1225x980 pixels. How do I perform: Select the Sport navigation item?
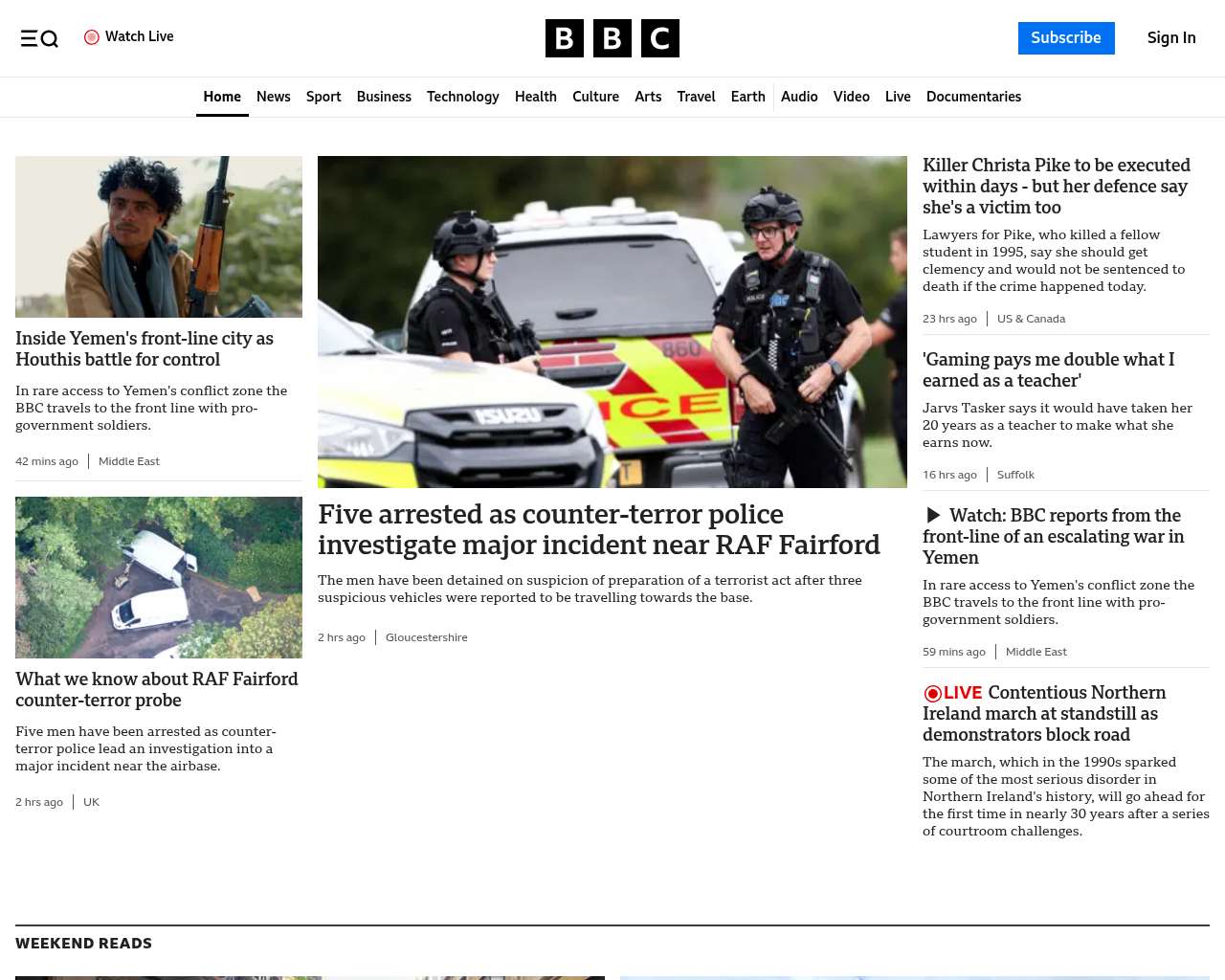[323, 97]
